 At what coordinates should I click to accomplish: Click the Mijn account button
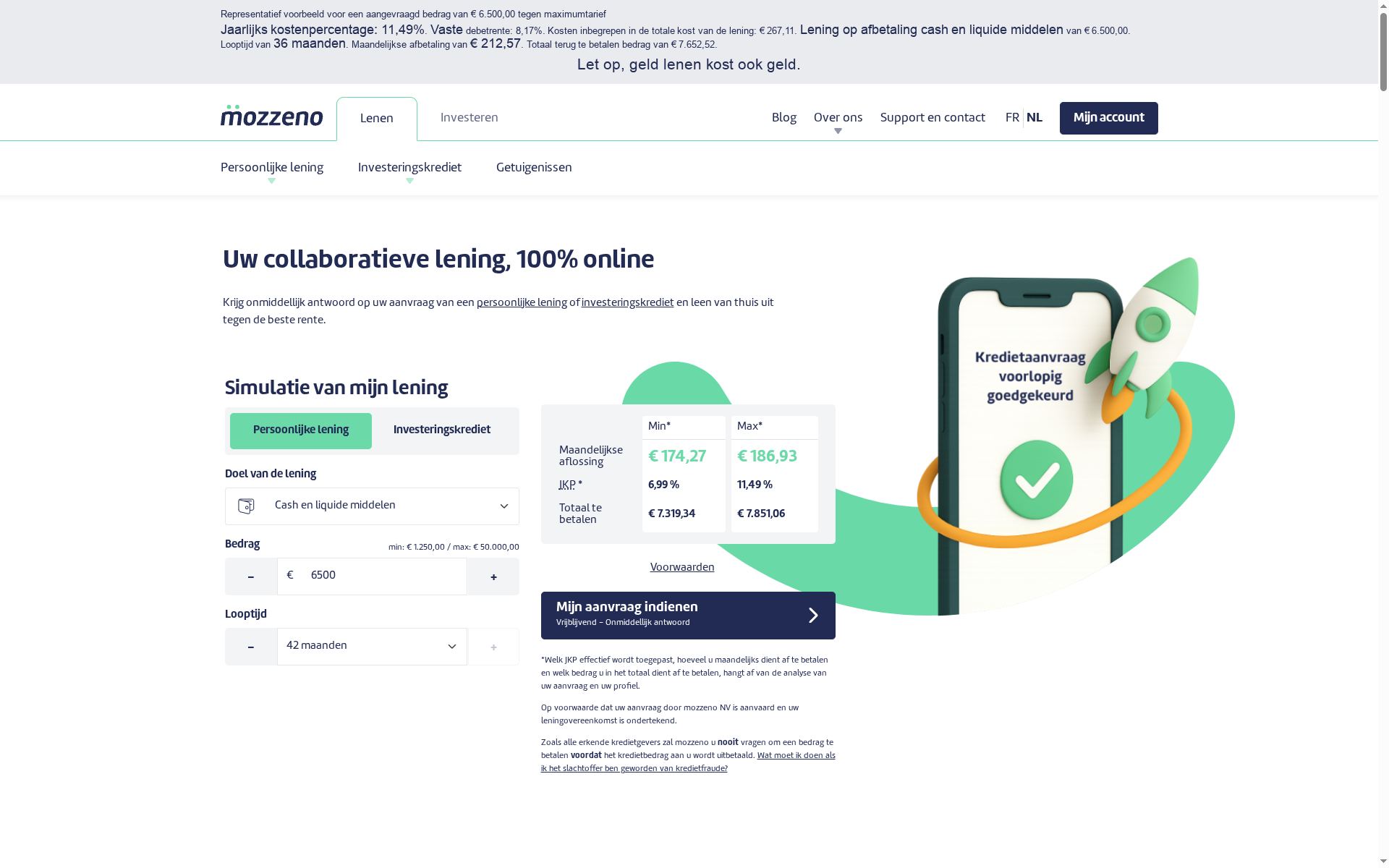(x=1108, y=117)
